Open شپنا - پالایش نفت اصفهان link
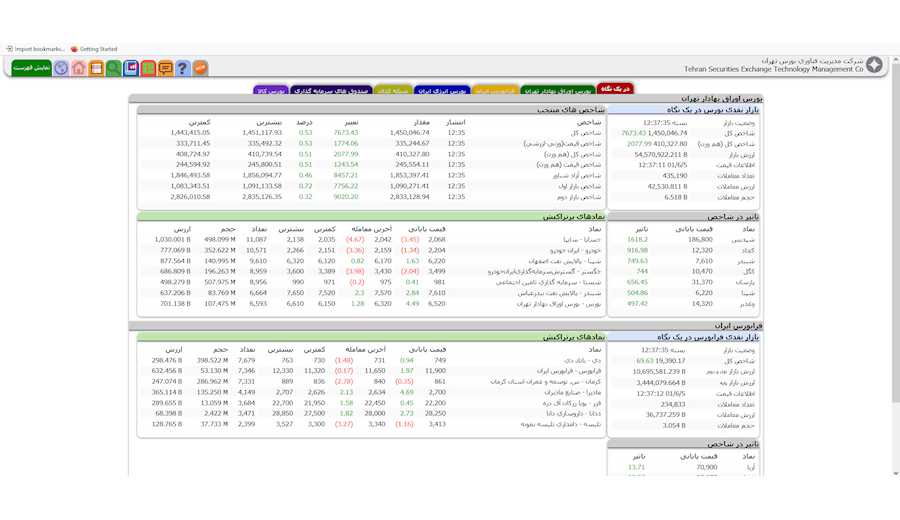The image size is (900, 520). point(565,261)
